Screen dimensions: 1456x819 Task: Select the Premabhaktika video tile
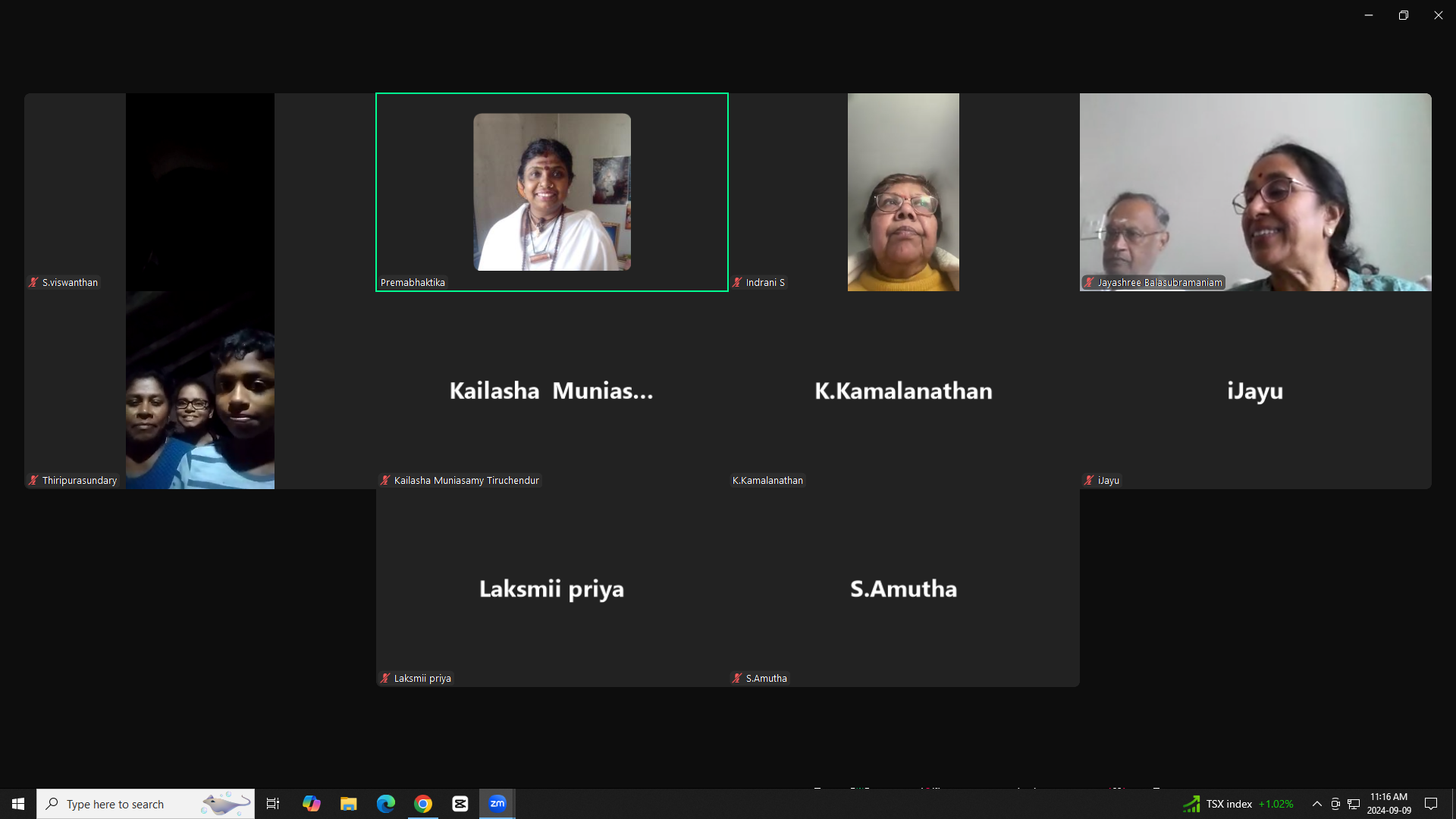click(552, 192)
